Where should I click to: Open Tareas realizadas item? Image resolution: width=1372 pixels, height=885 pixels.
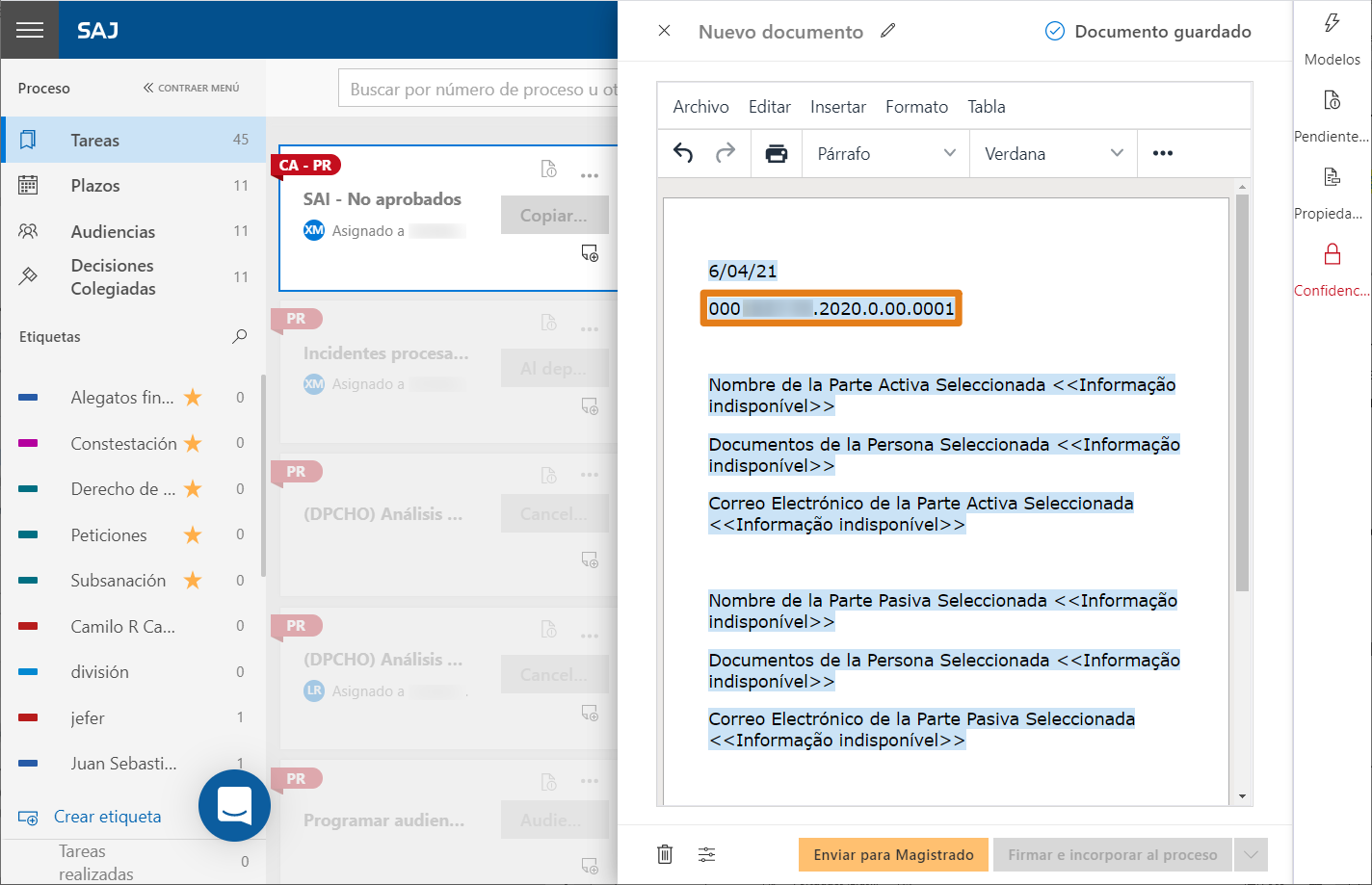[x=134, y=862]
